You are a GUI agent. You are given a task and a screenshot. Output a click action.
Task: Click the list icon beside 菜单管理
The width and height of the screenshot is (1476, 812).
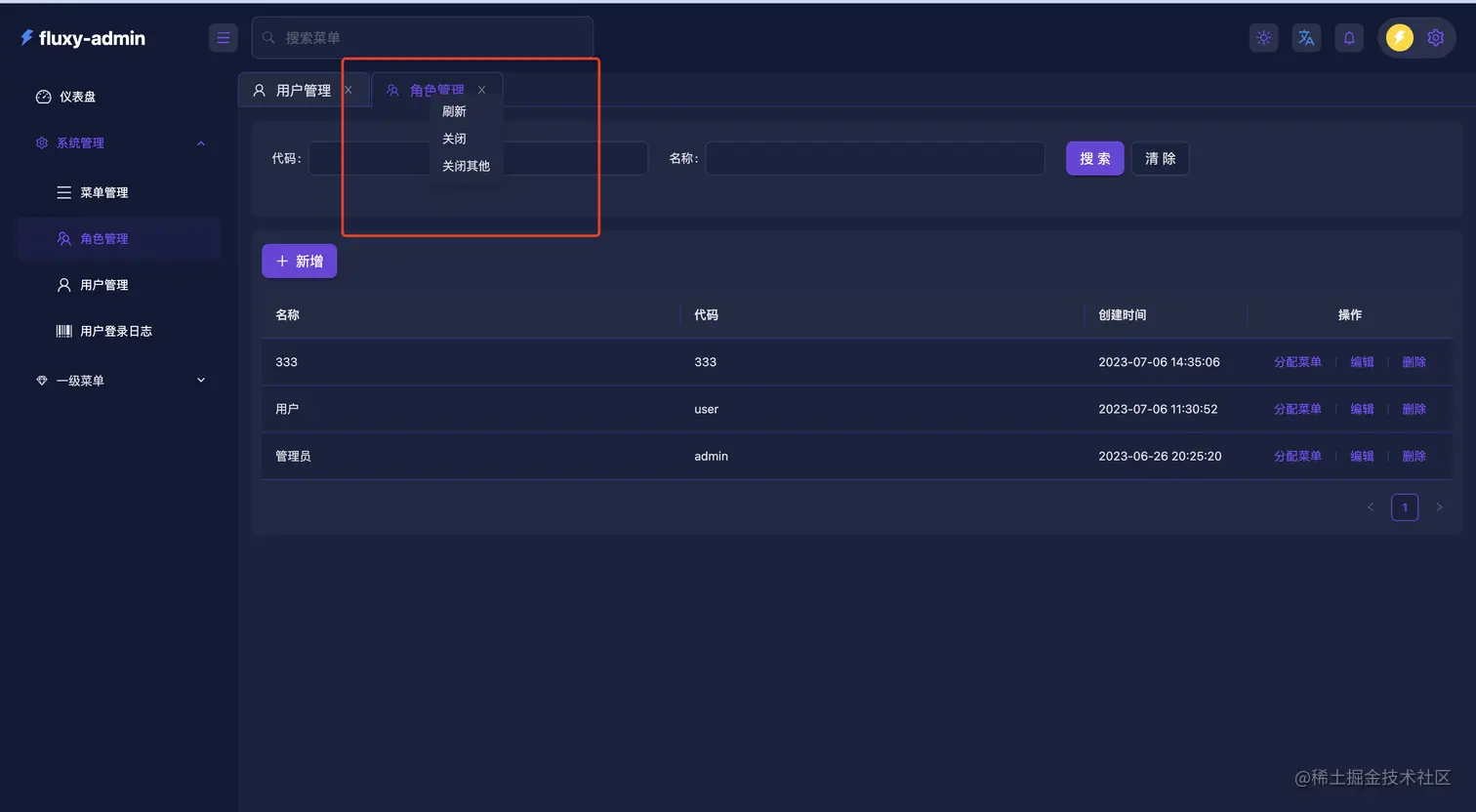pyautogui.click(x=63, y=192)
